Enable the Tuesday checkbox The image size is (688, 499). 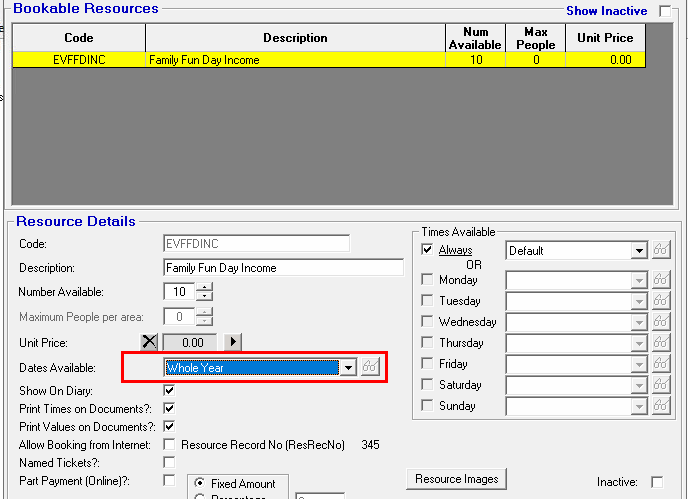click(x=427, y=300)
